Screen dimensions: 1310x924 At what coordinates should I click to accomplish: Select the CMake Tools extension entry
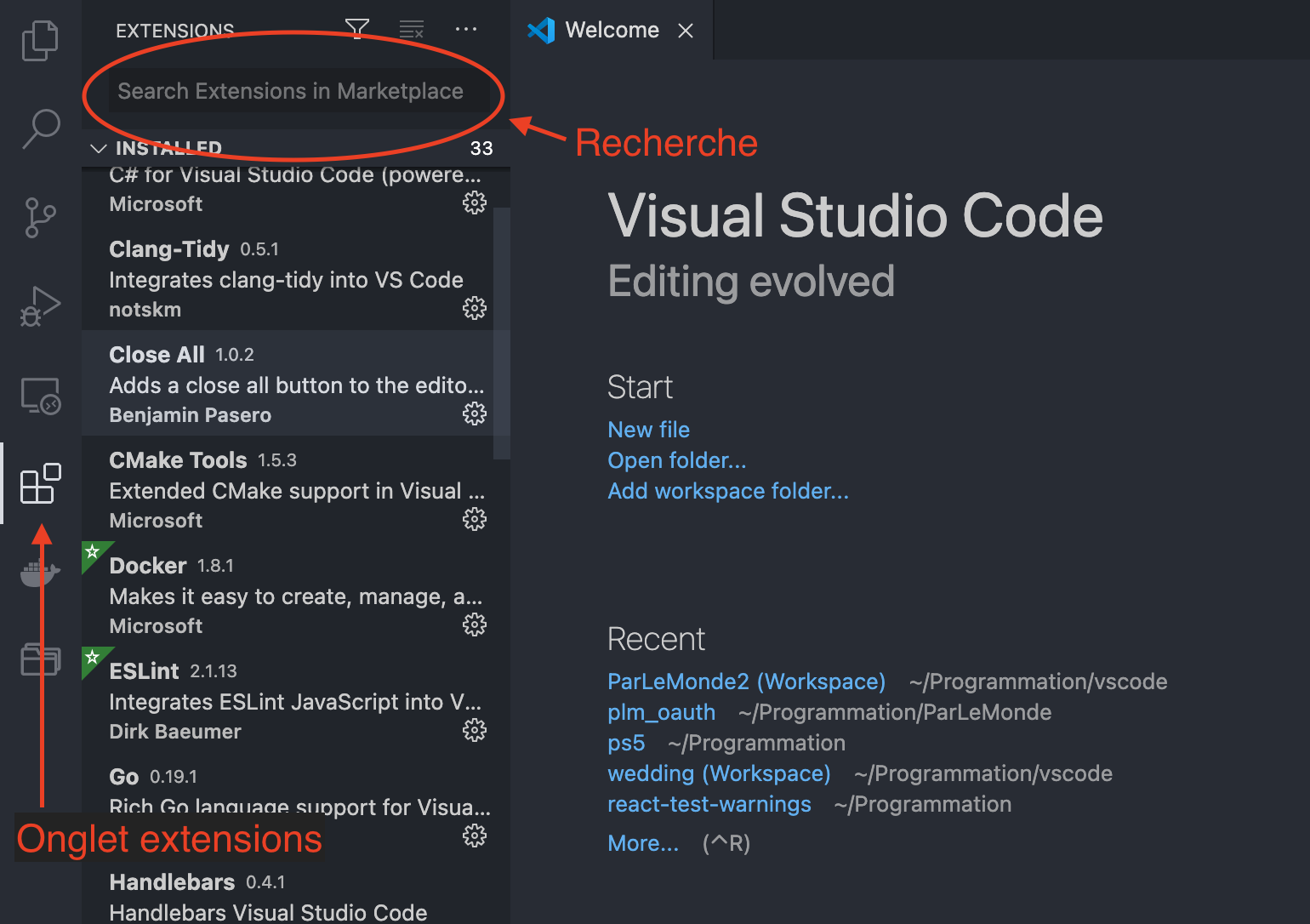[288, 488]
